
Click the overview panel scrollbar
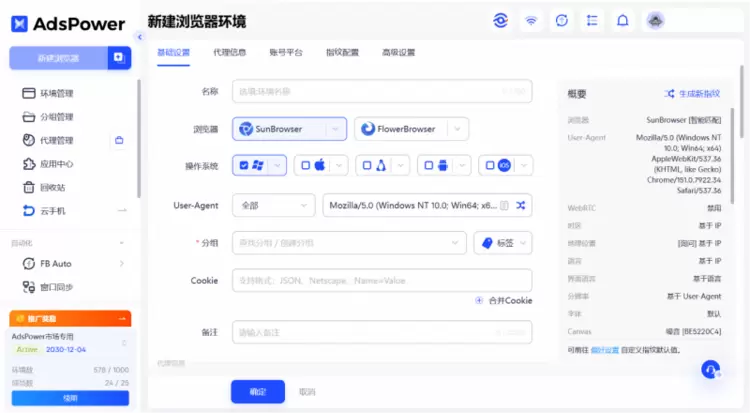click(732, 156)
